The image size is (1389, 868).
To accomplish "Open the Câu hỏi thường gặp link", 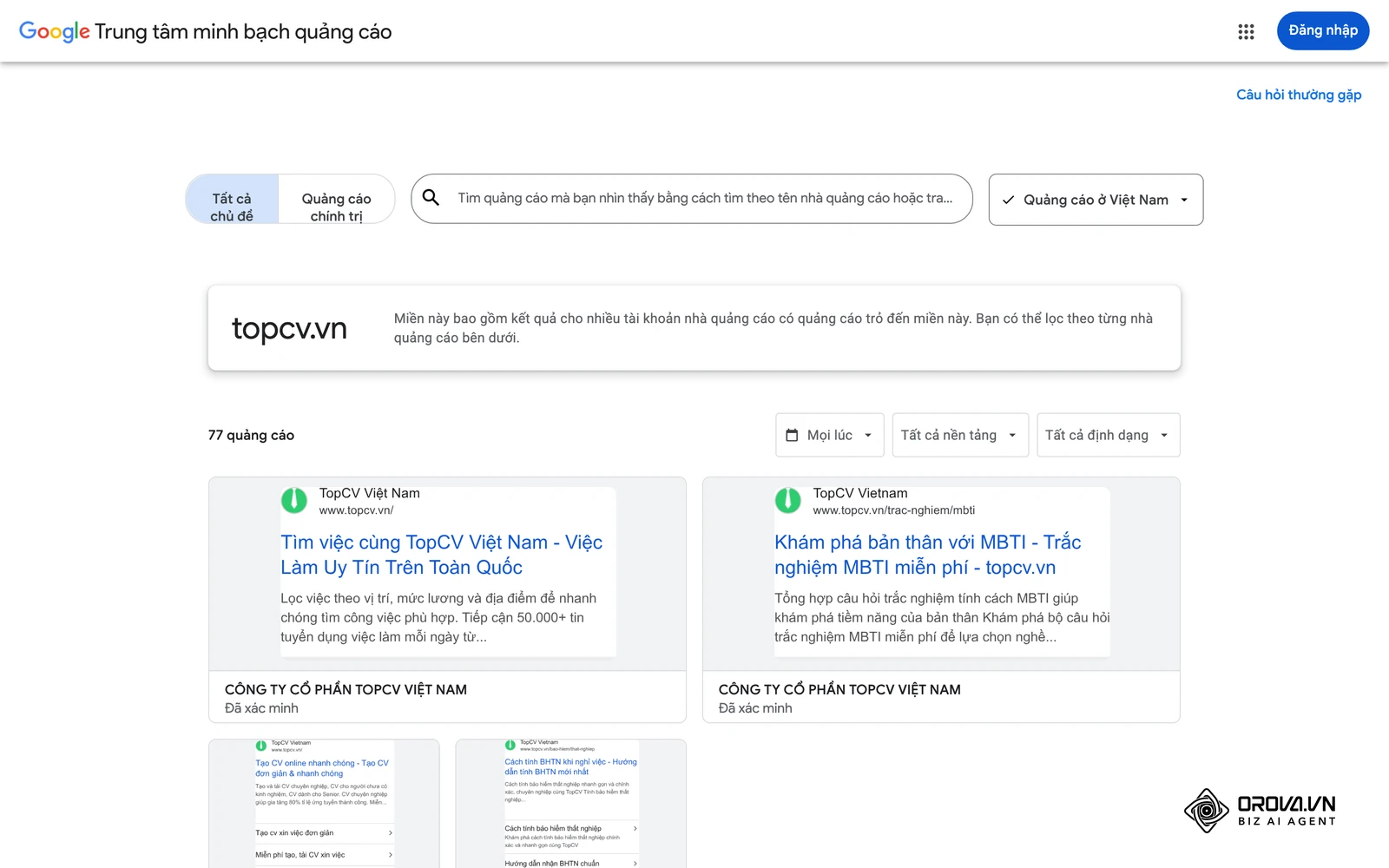I will click(x=1299, y=95).
